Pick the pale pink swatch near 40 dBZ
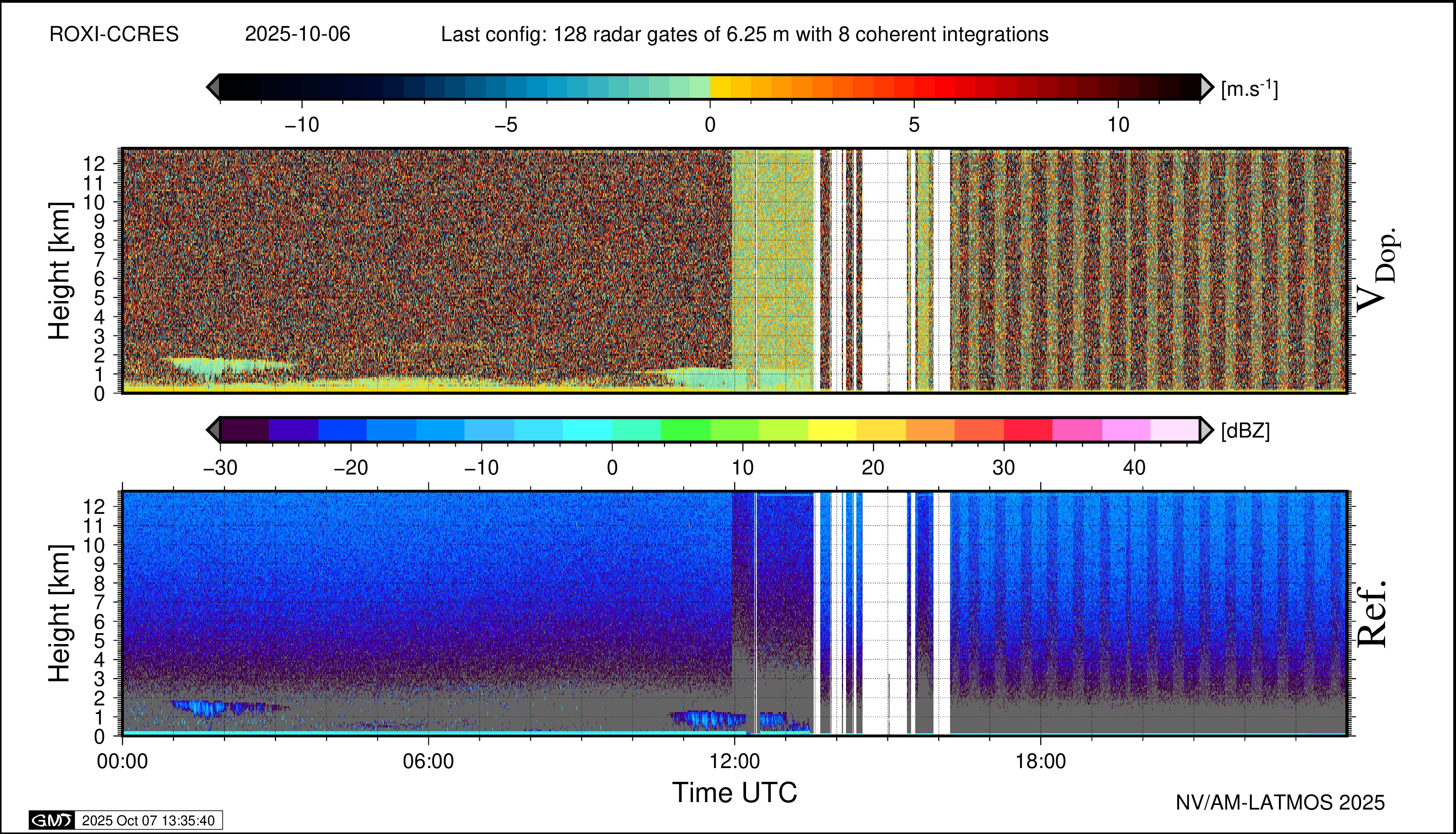The width and height of the screenshot is (1456, 834). [1174, 430]
